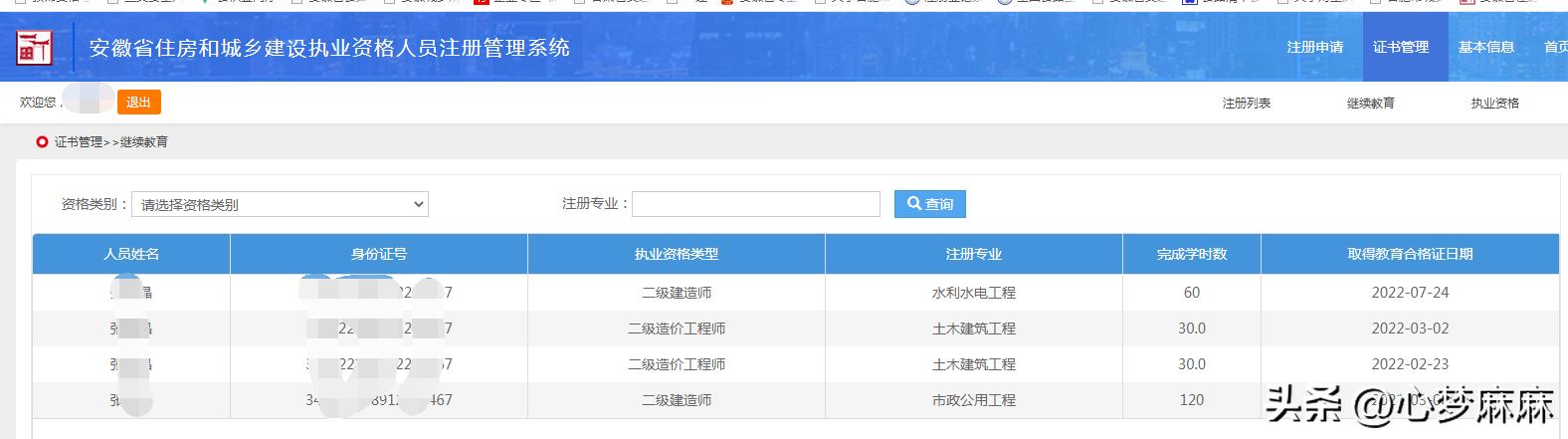Click the date 2022-07-24
Viewport: 1568px width, 439px height.
click(x=1410, y=293)
